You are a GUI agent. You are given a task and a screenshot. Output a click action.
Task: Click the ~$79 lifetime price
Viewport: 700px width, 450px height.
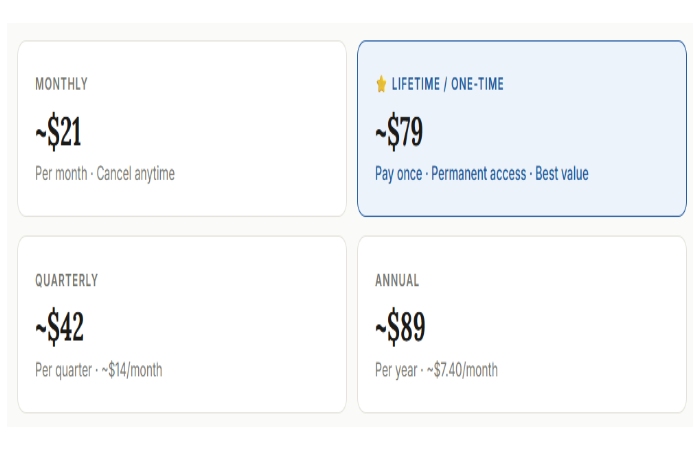398,131
